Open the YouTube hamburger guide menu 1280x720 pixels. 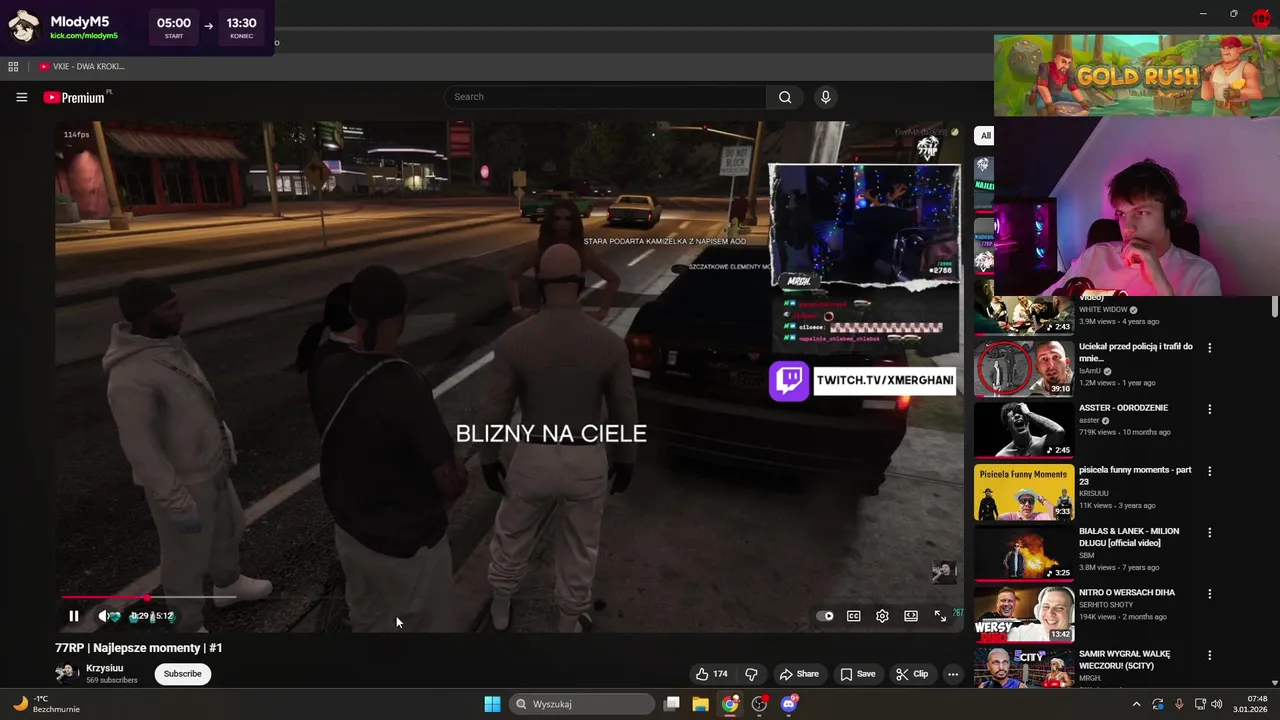coord(21,97)
